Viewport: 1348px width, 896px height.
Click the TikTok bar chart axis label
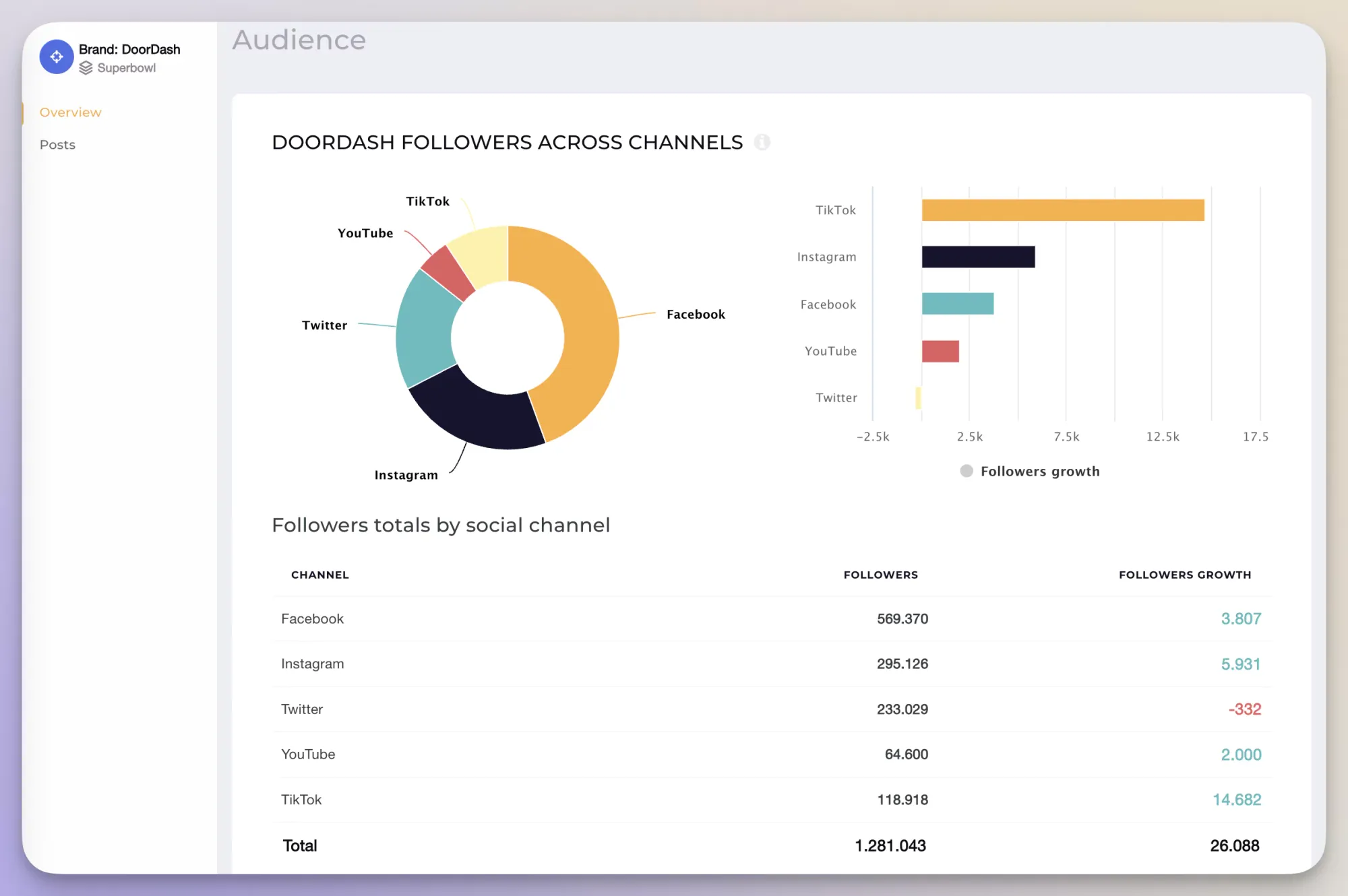click(x=836, y=210)
